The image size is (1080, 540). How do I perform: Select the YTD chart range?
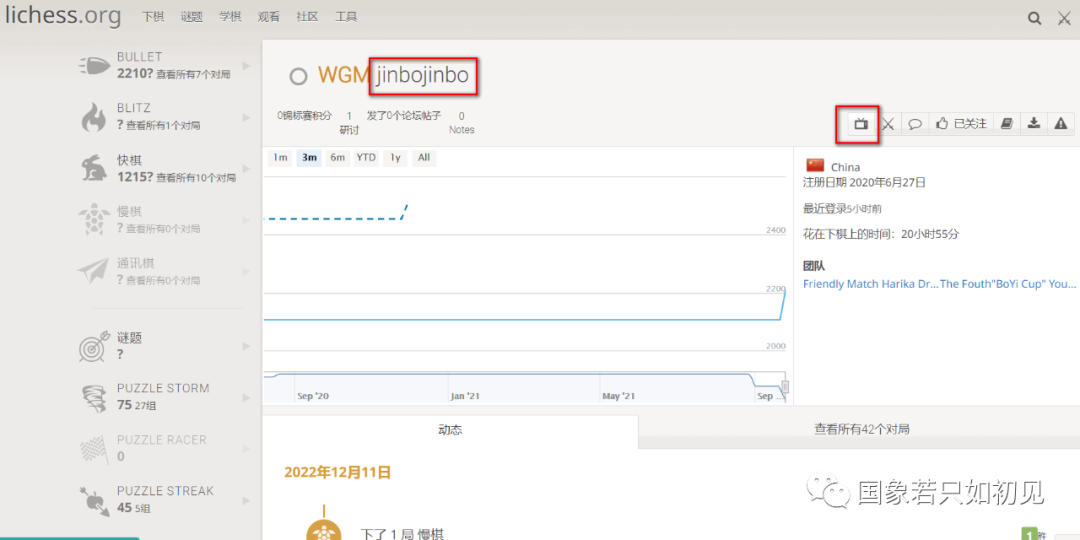[x=366, y=158]
